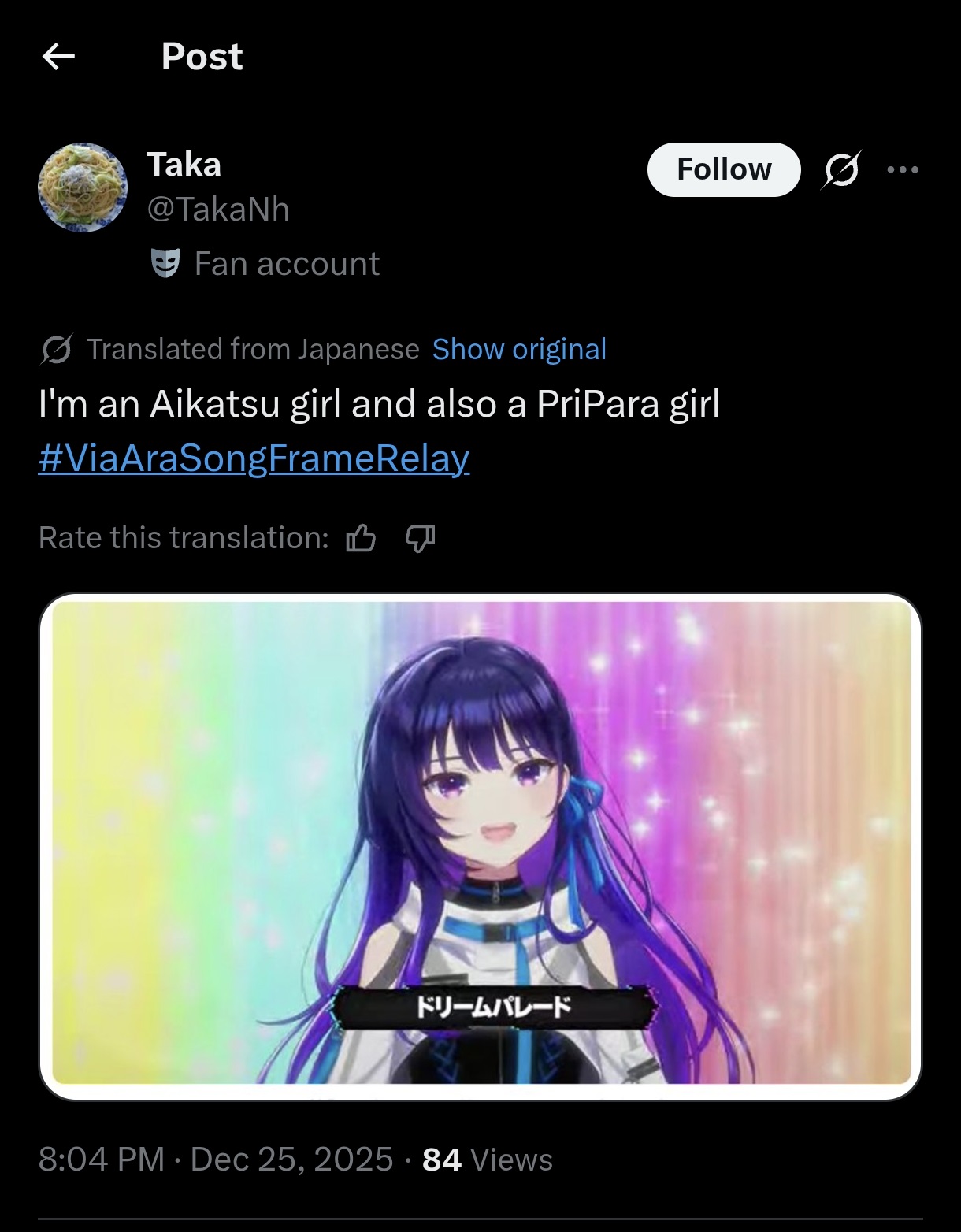The width and height of the screenshot is (961, 1232).
Task: Tap the @TakaNh handle
Action: pos(218,210)
